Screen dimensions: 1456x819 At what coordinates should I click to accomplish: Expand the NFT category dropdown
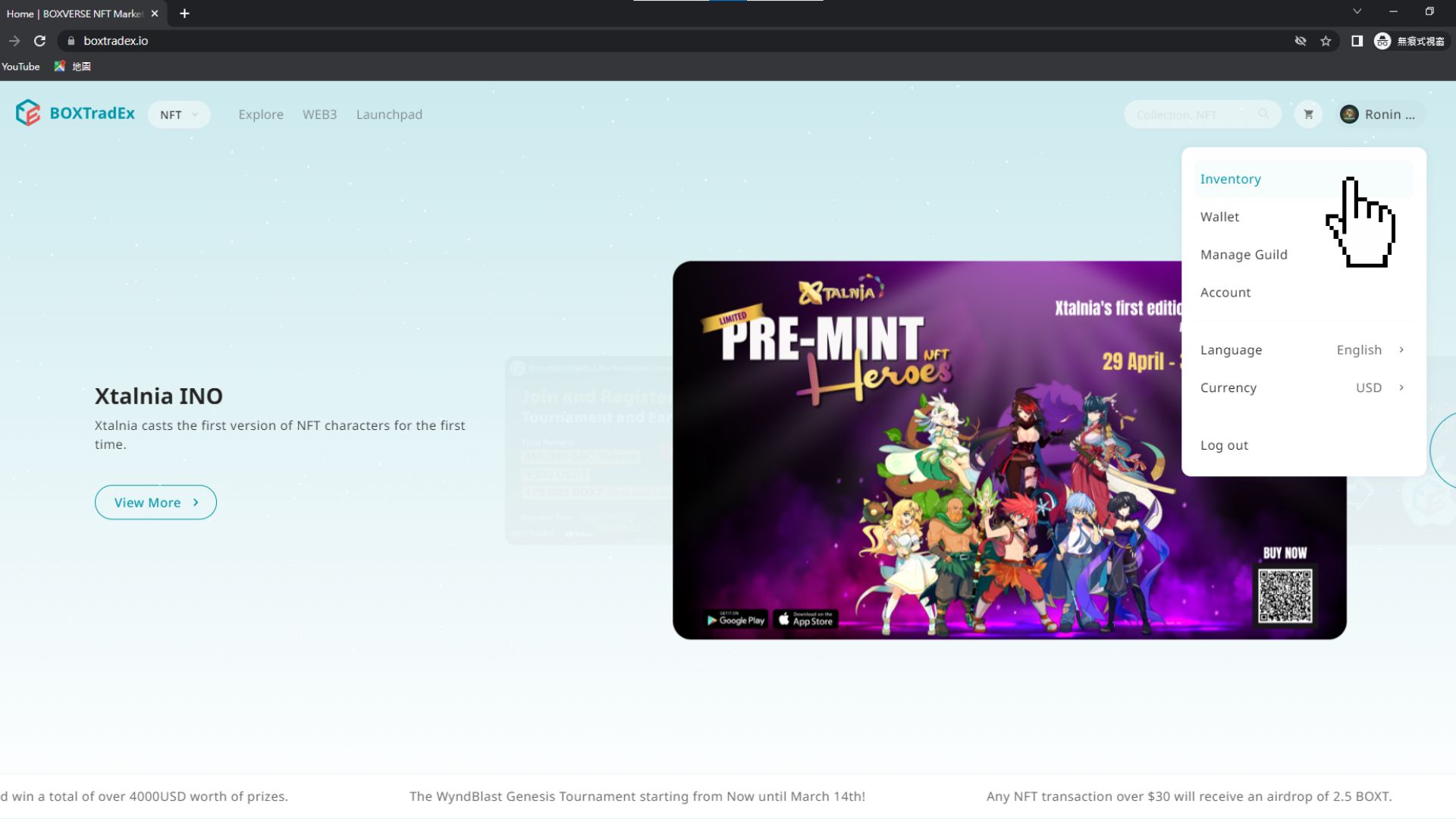point(179,115)
